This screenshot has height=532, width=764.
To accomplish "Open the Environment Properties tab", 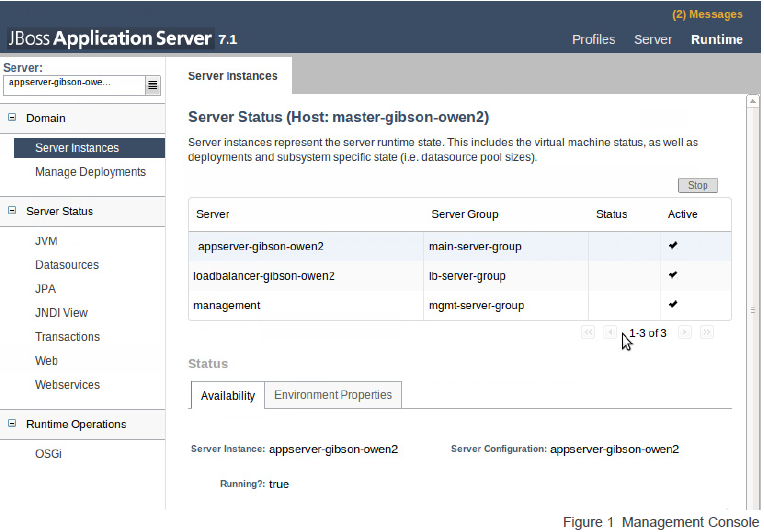I will (x=333, y=395).
